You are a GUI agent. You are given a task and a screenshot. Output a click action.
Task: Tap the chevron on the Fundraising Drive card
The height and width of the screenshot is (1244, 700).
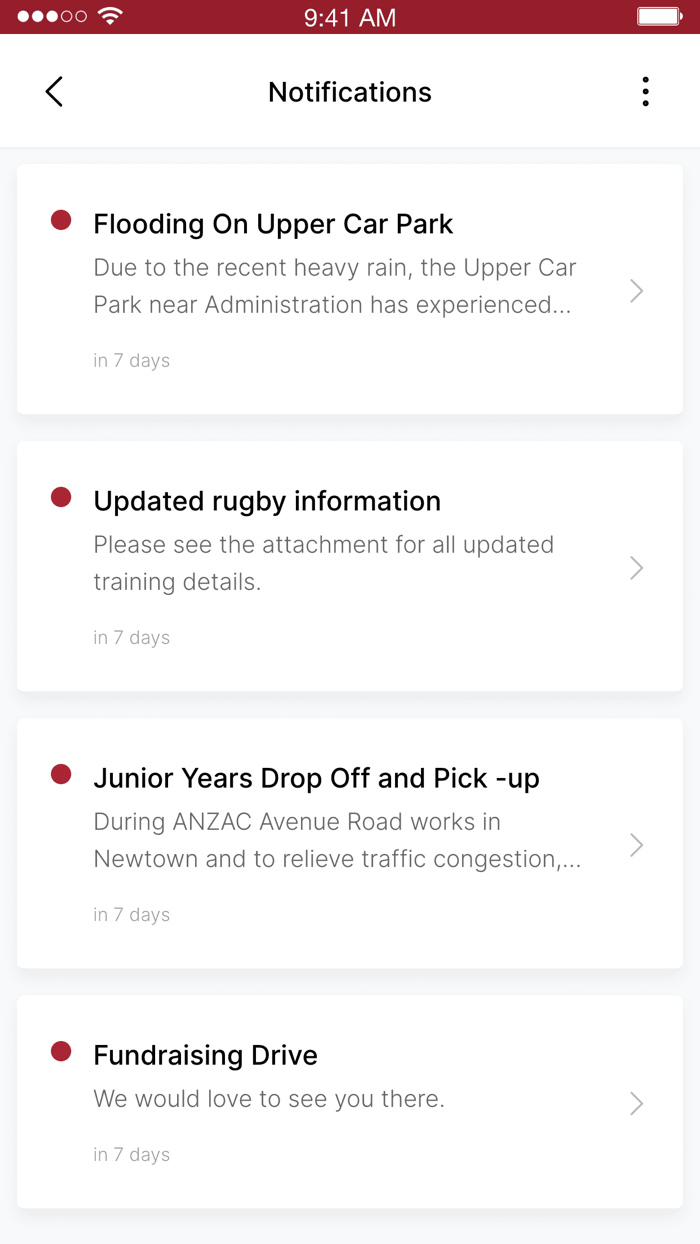636,1103
